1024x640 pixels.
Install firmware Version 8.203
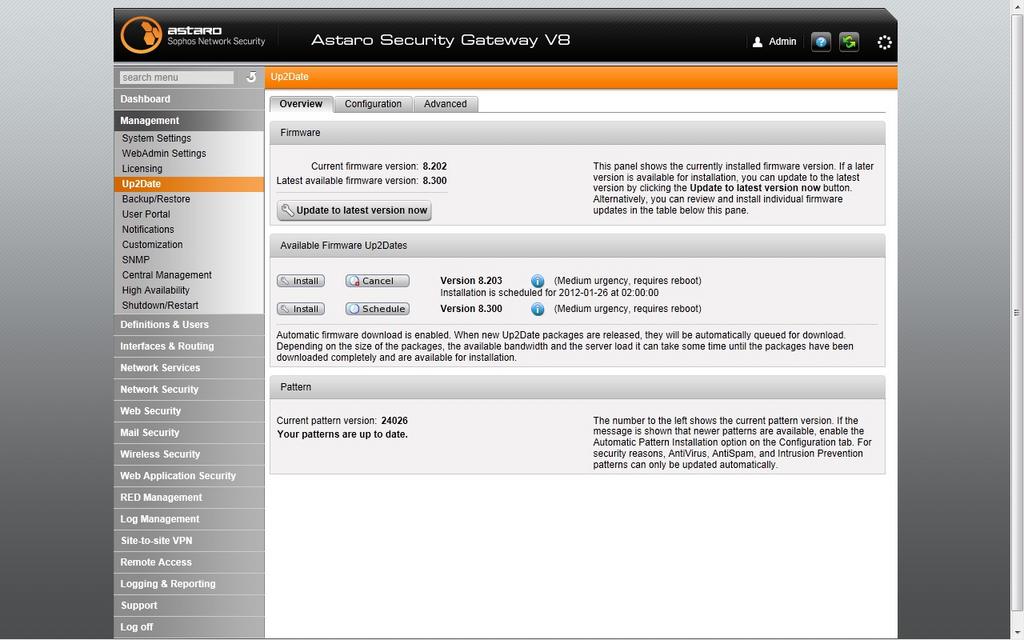click(300, 281)
